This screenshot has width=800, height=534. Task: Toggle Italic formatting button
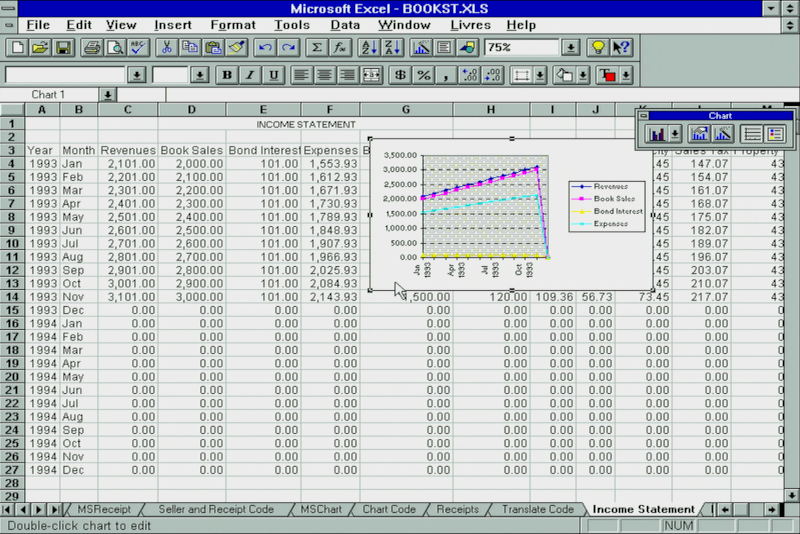click(x=249, y=75)
